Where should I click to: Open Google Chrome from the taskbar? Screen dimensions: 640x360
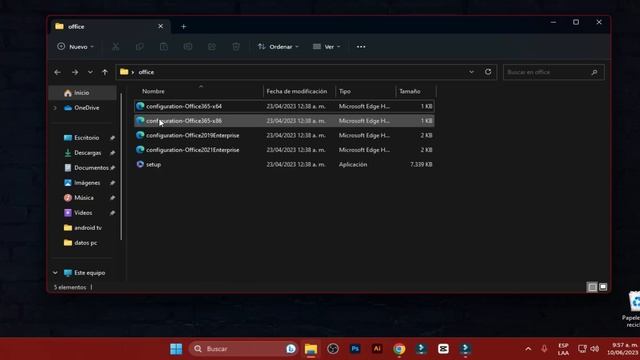pos(399,349)
